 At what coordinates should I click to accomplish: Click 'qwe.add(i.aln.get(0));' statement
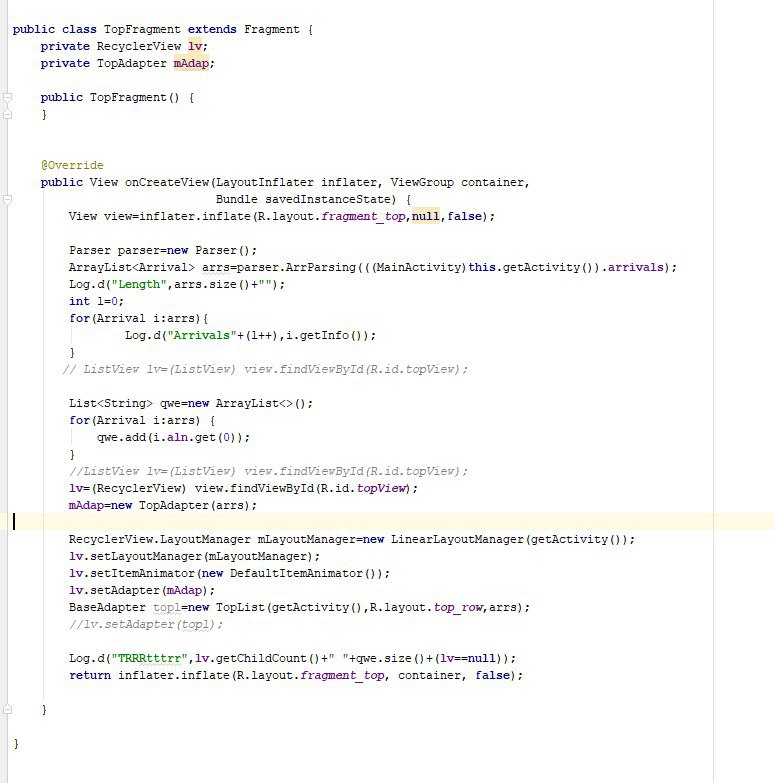(x=173, y=437)
